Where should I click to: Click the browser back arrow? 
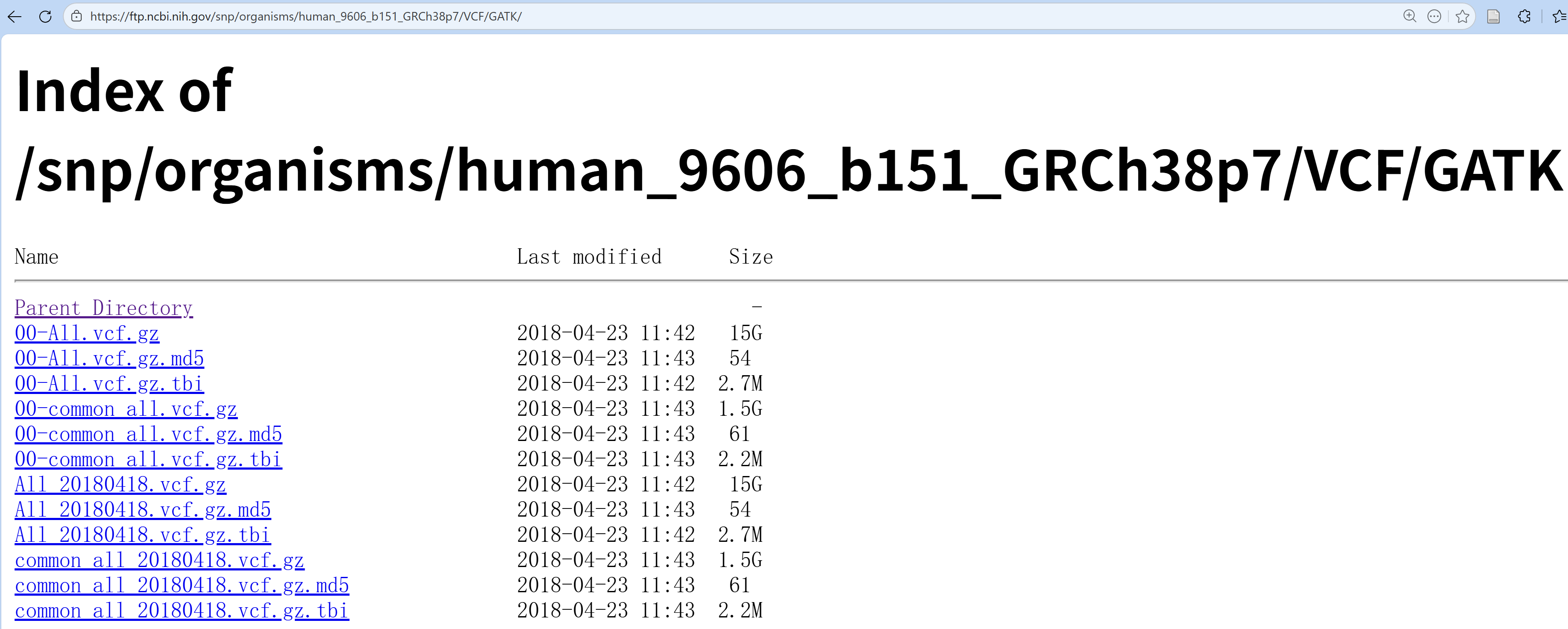[x=15, y=16]
